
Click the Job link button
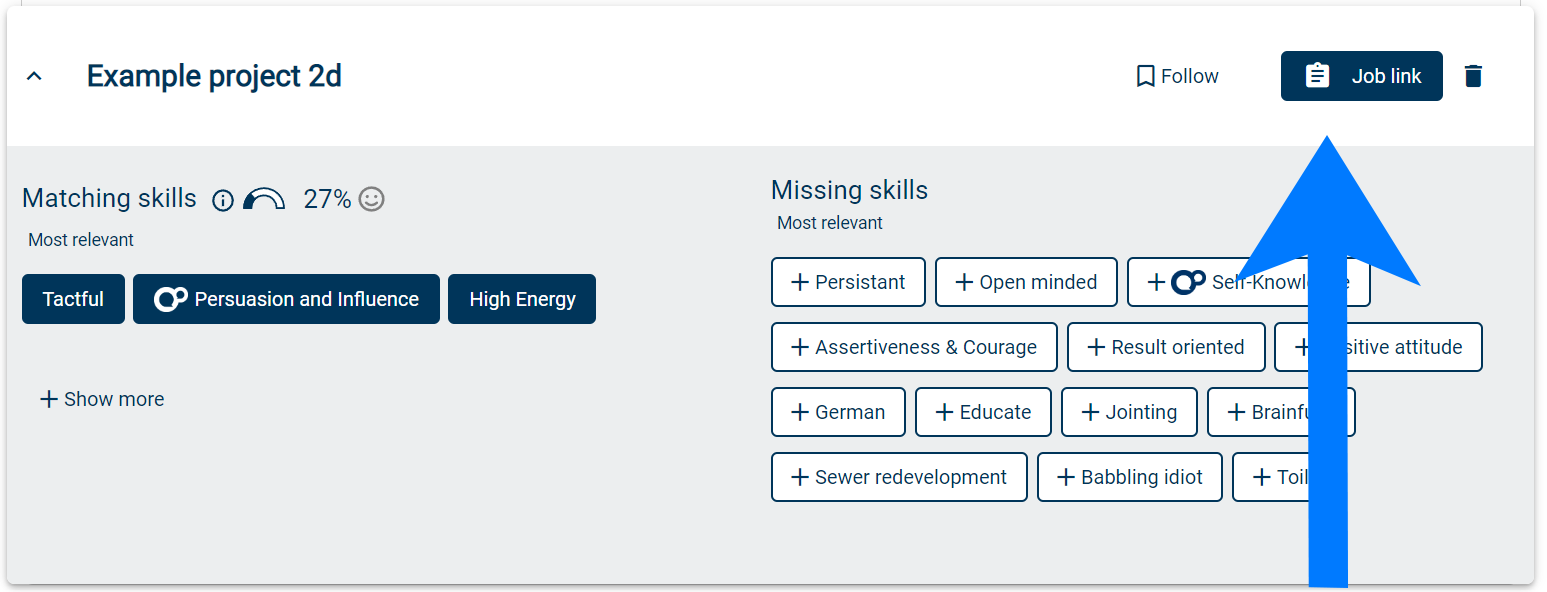coord(1361,75)
